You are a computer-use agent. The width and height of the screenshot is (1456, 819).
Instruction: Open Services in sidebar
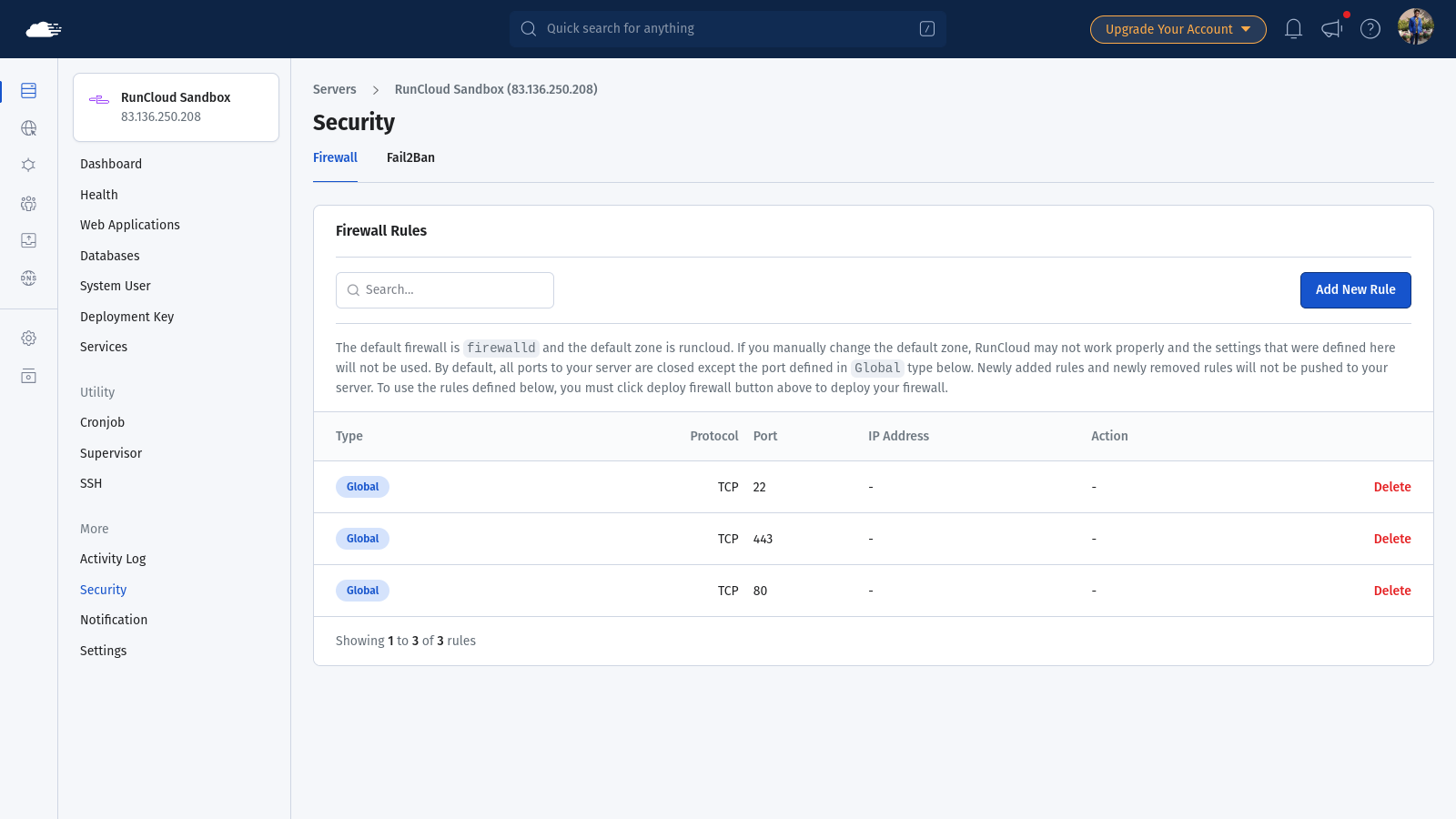pyautogui.click(x=104, y=347)
